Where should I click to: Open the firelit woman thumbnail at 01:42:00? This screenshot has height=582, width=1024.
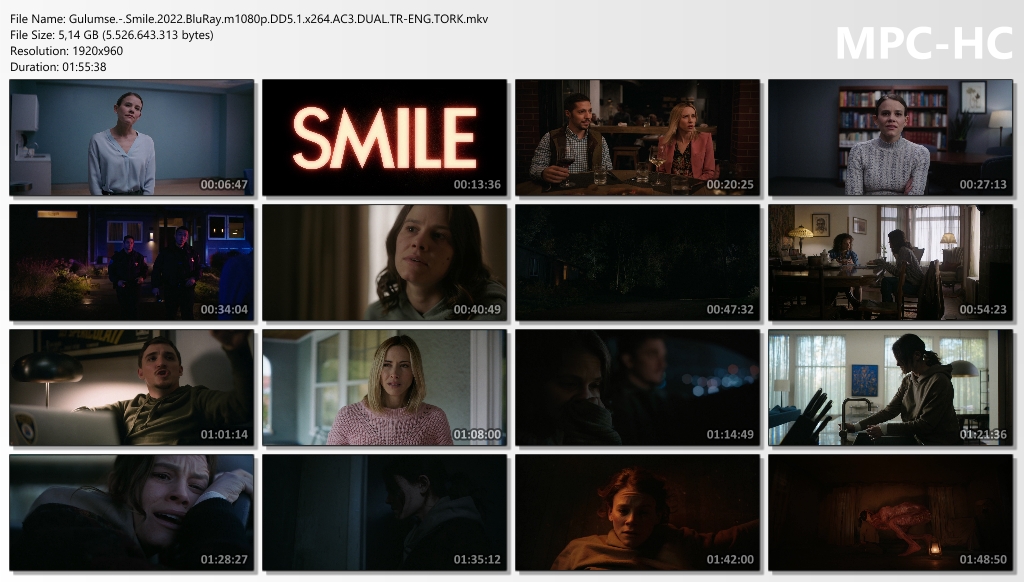(x=637, y=513)
